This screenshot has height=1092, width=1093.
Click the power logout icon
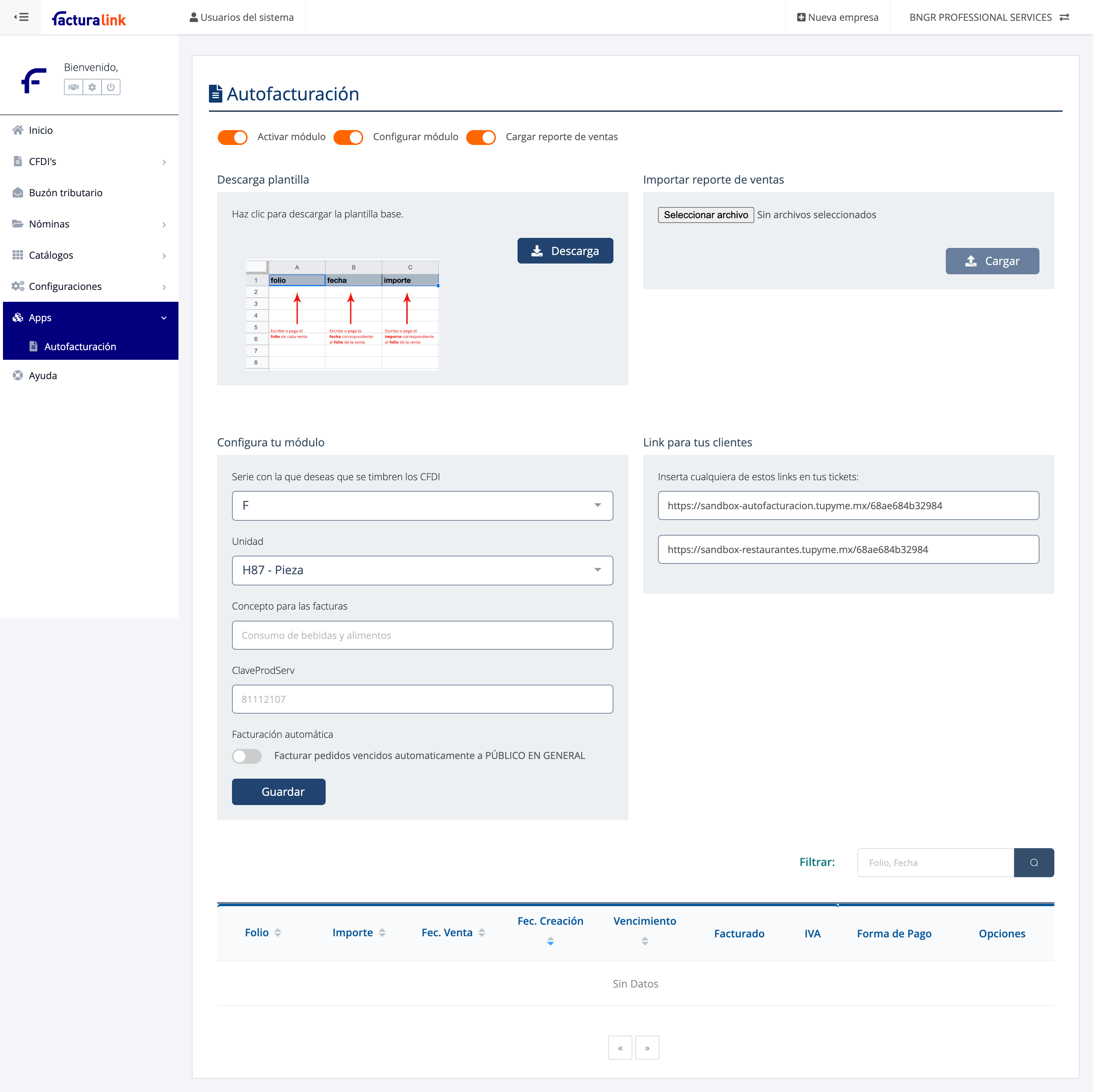(111, 87)
